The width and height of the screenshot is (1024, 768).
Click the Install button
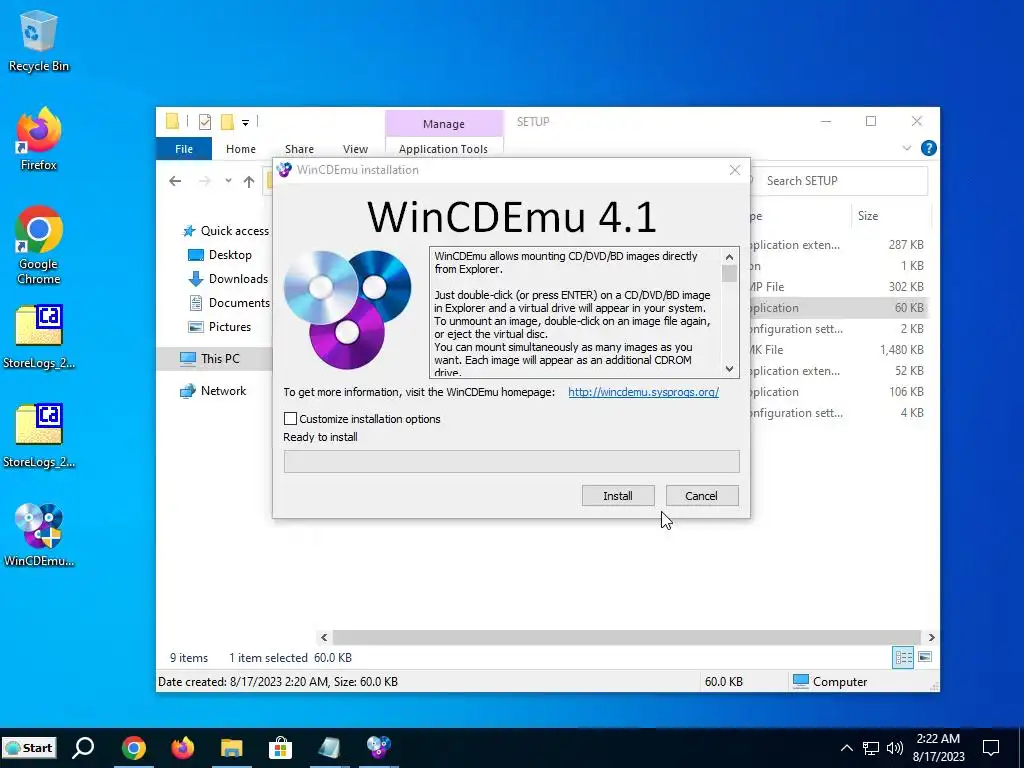coord(618,496)
